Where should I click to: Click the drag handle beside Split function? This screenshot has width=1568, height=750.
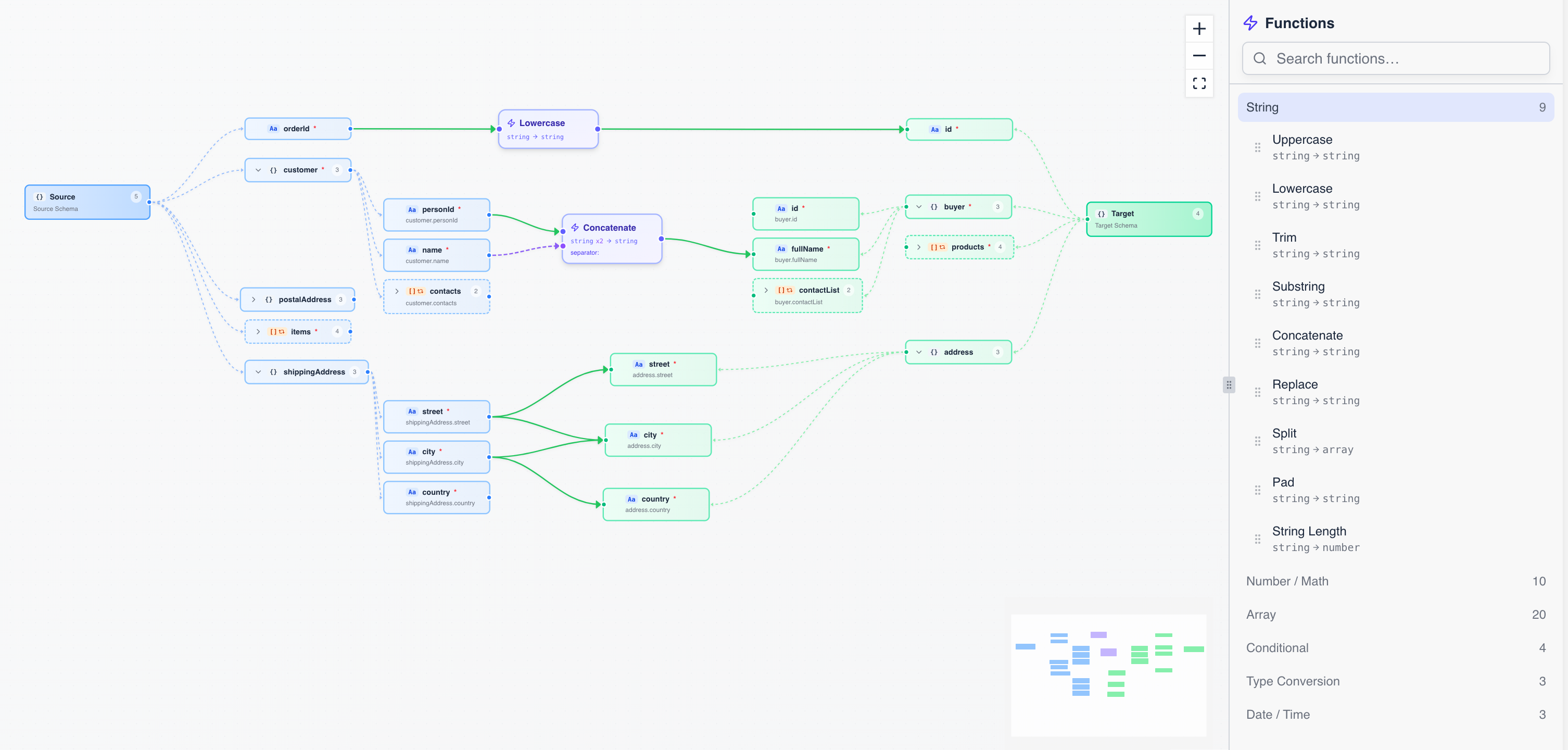pyautogui.click(x=1257, y=441)
